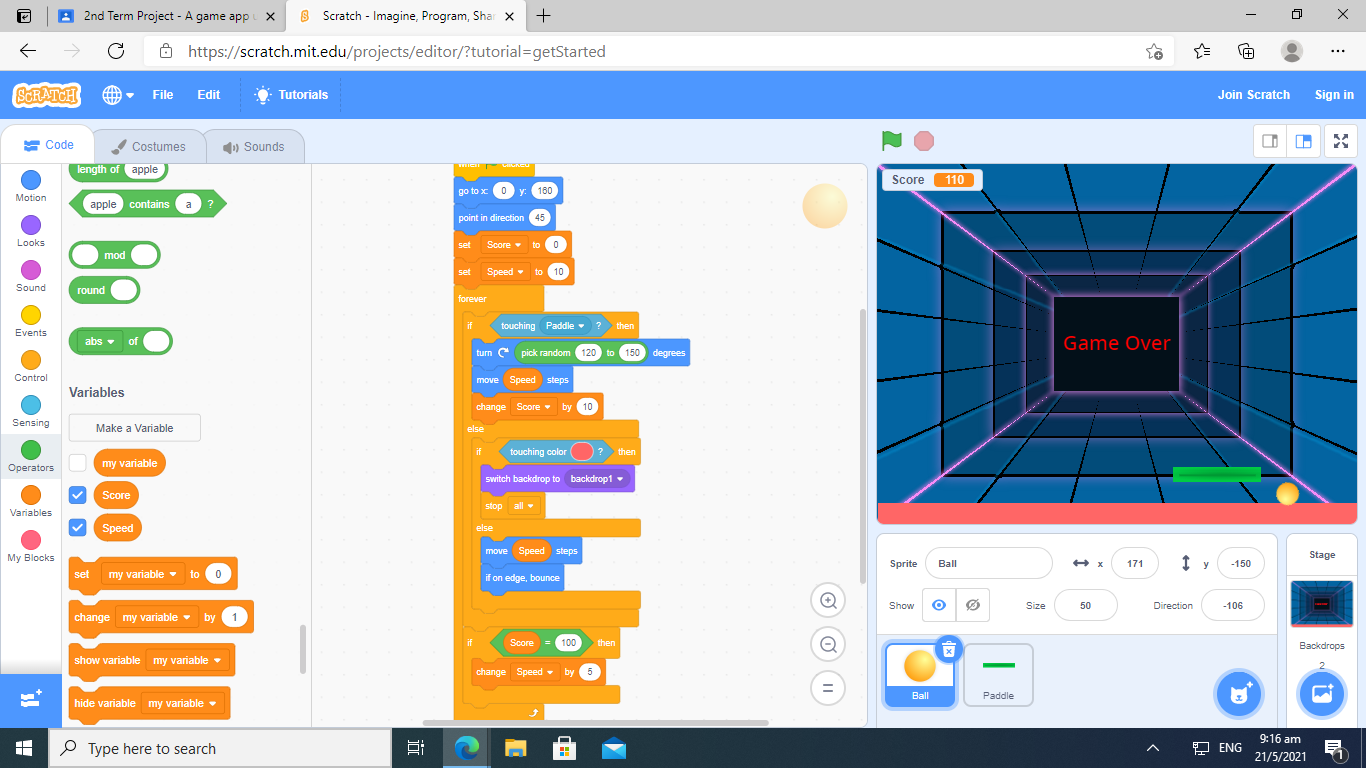Open the touching Paddle dropdown in script
This screenshot has height=768, width=1366.
[x=580, y=326]
